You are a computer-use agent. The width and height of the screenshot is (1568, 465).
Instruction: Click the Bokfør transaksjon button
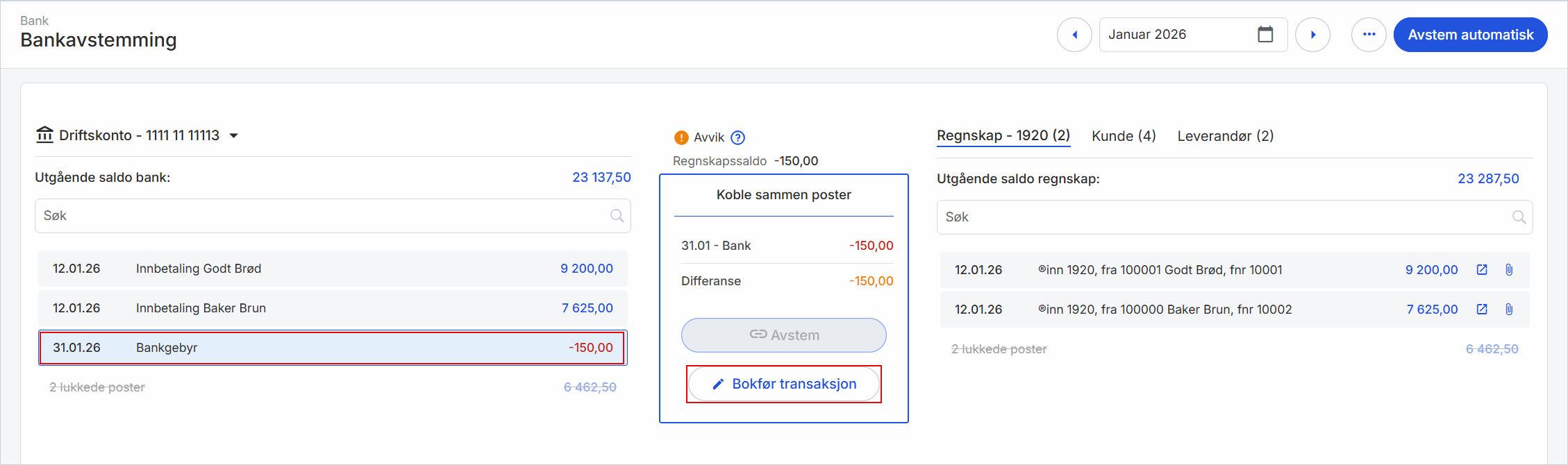(783, 384)
